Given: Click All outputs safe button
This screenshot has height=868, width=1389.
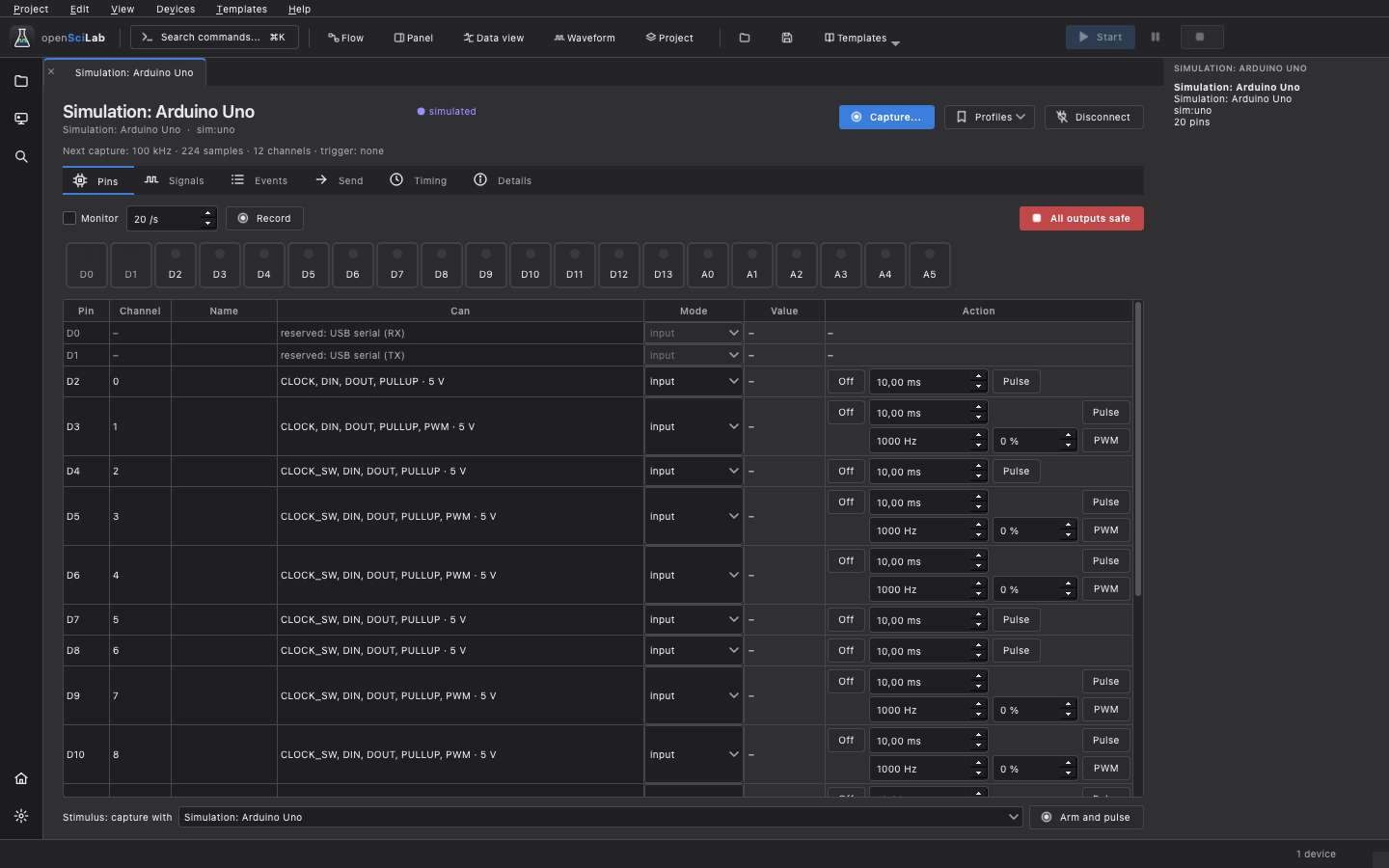Looking at the screenshot, I should click(1081, 218).
